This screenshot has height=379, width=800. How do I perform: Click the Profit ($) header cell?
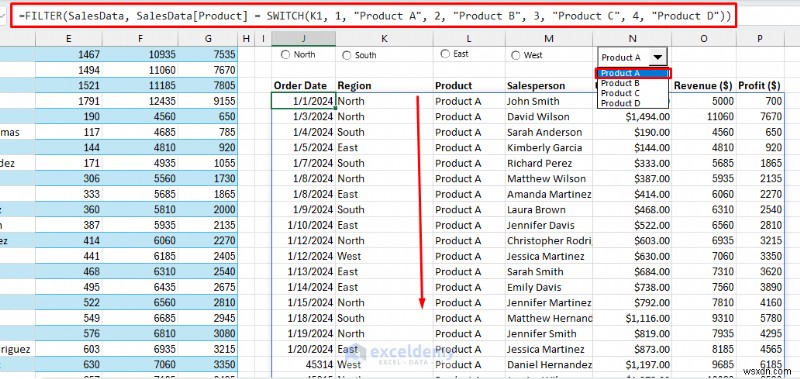click(760, 86)
